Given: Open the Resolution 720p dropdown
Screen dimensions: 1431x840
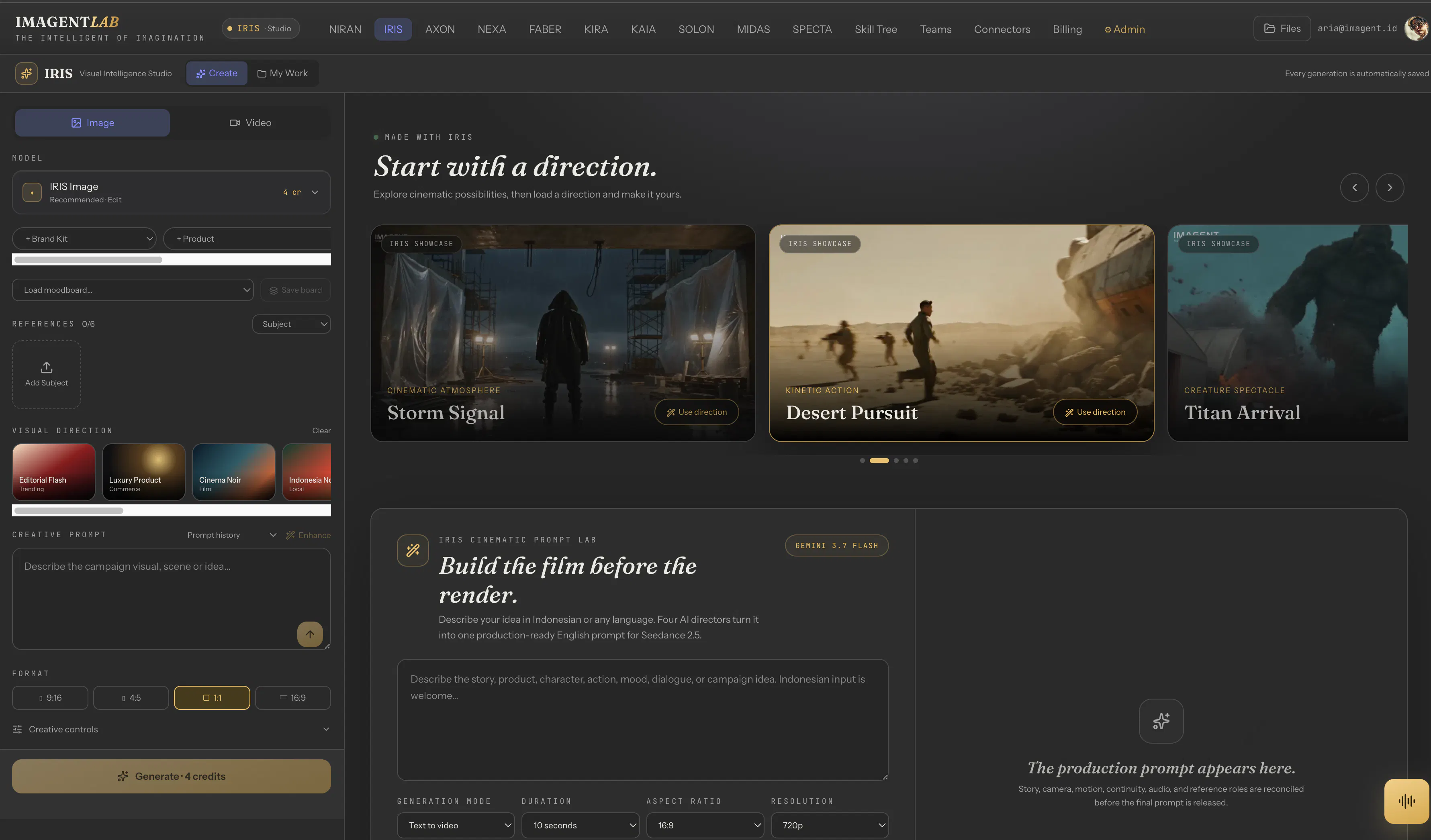Looking at the screenshot, I should pos(830,825).
